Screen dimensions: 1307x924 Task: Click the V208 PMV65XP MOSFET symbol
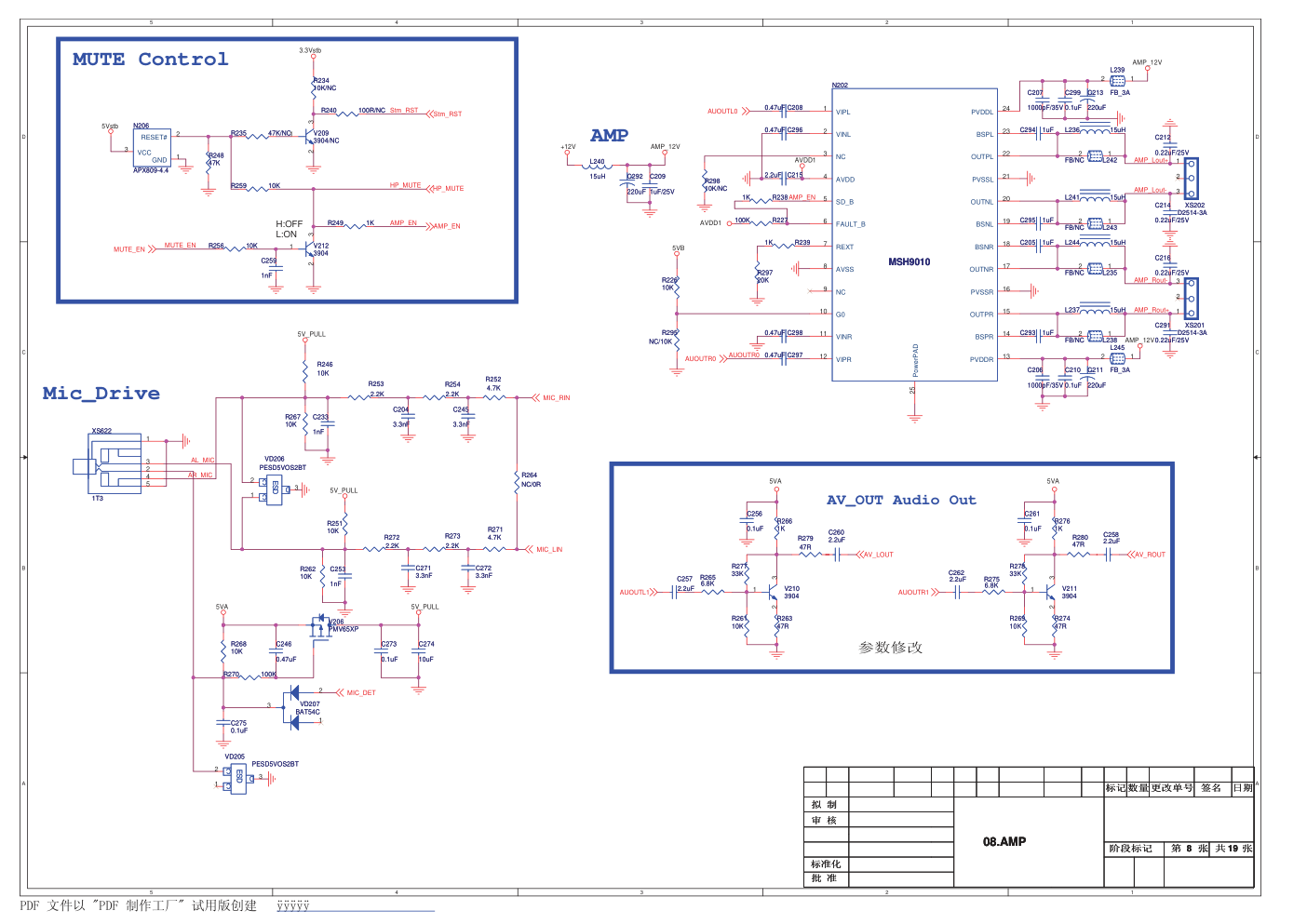321,626
